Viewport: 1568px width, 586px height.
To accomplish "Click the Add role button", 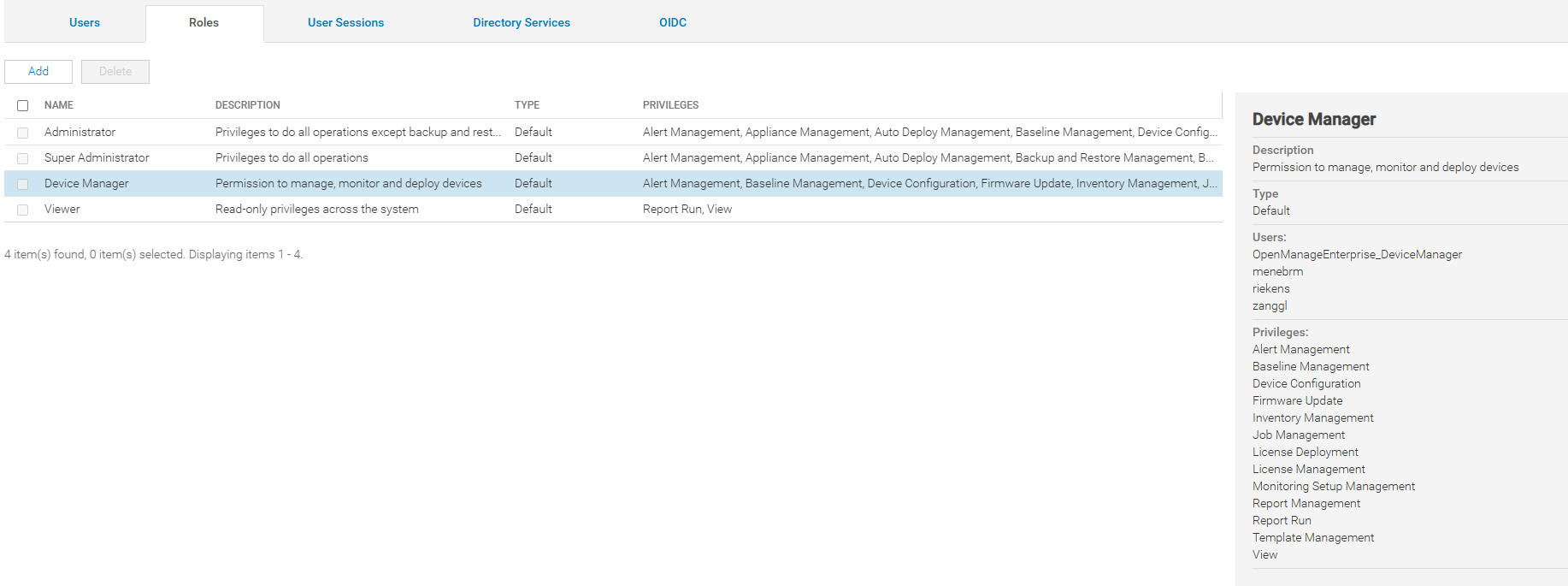I will 38,71.
